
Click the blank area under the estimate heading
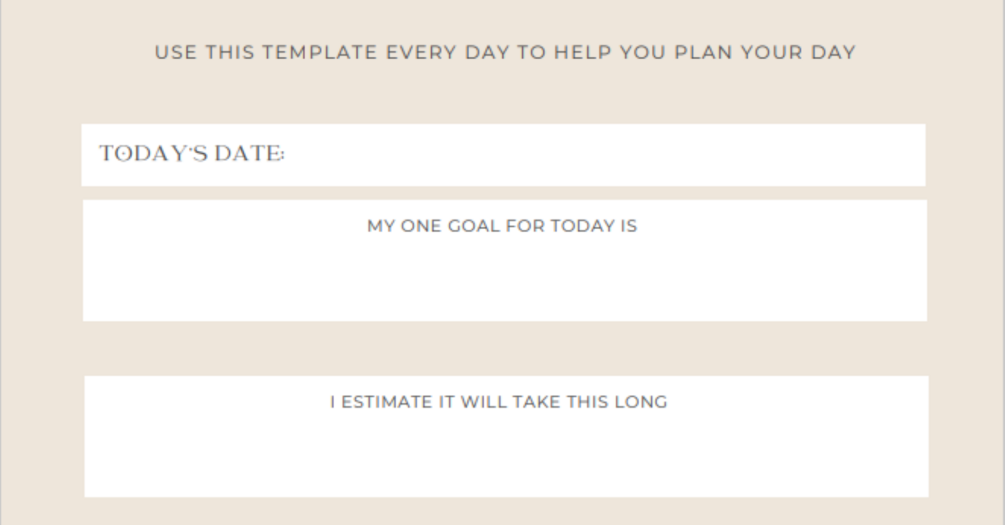pos(505,455)
